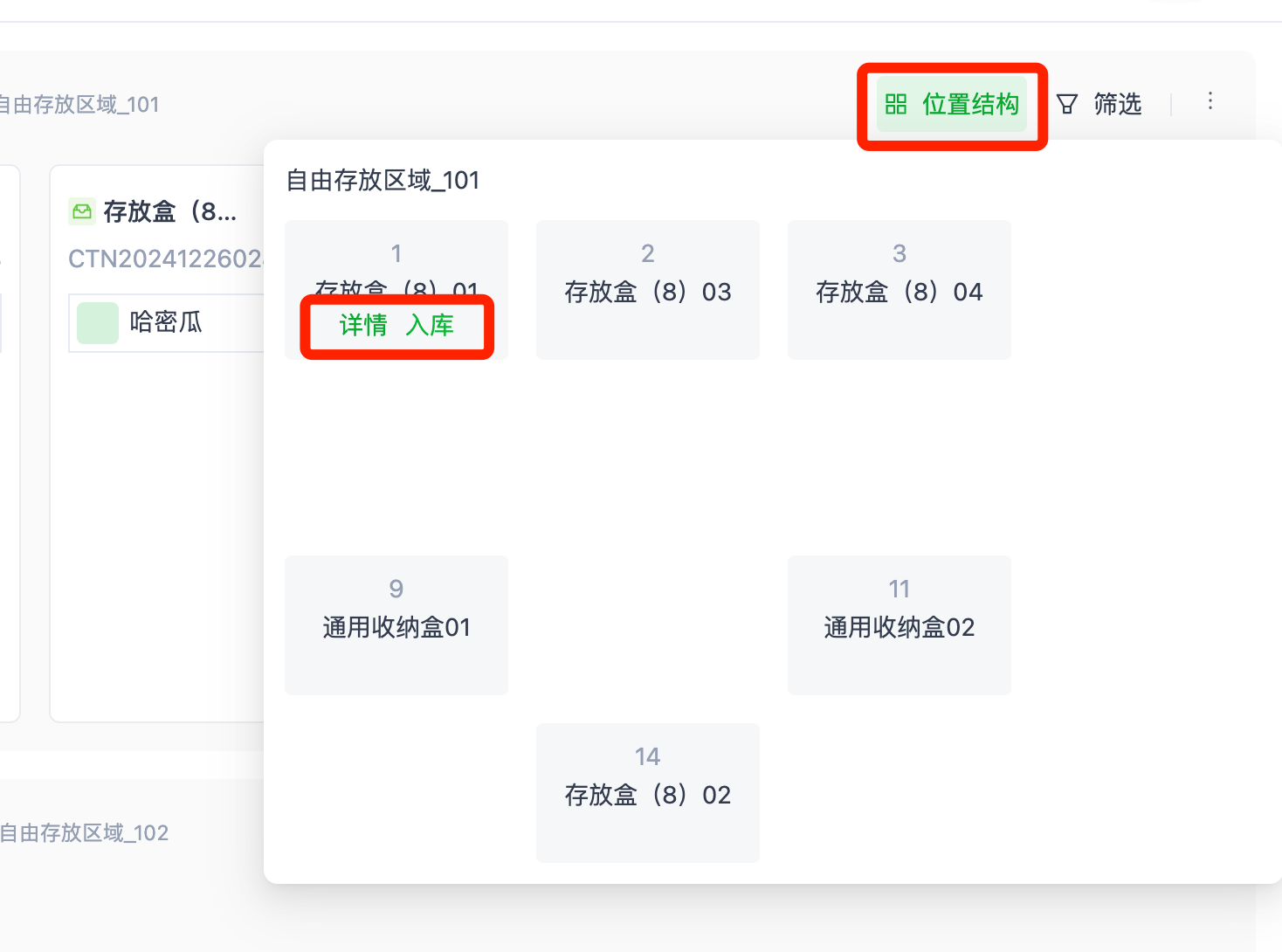Click the 自由存放区域_101 popup title
The image size is (1282, 952).
click(x=383, y=180)
